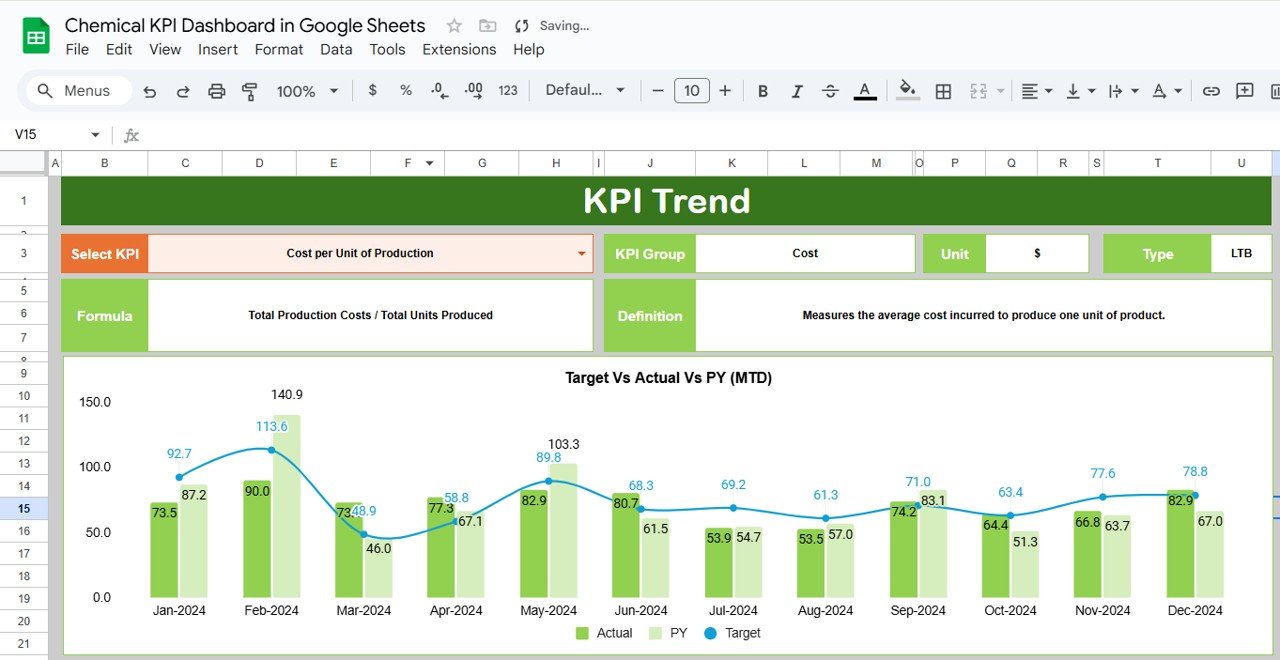Click the 140.9 data label
The image size is (1280, 660).
point(287,395)
